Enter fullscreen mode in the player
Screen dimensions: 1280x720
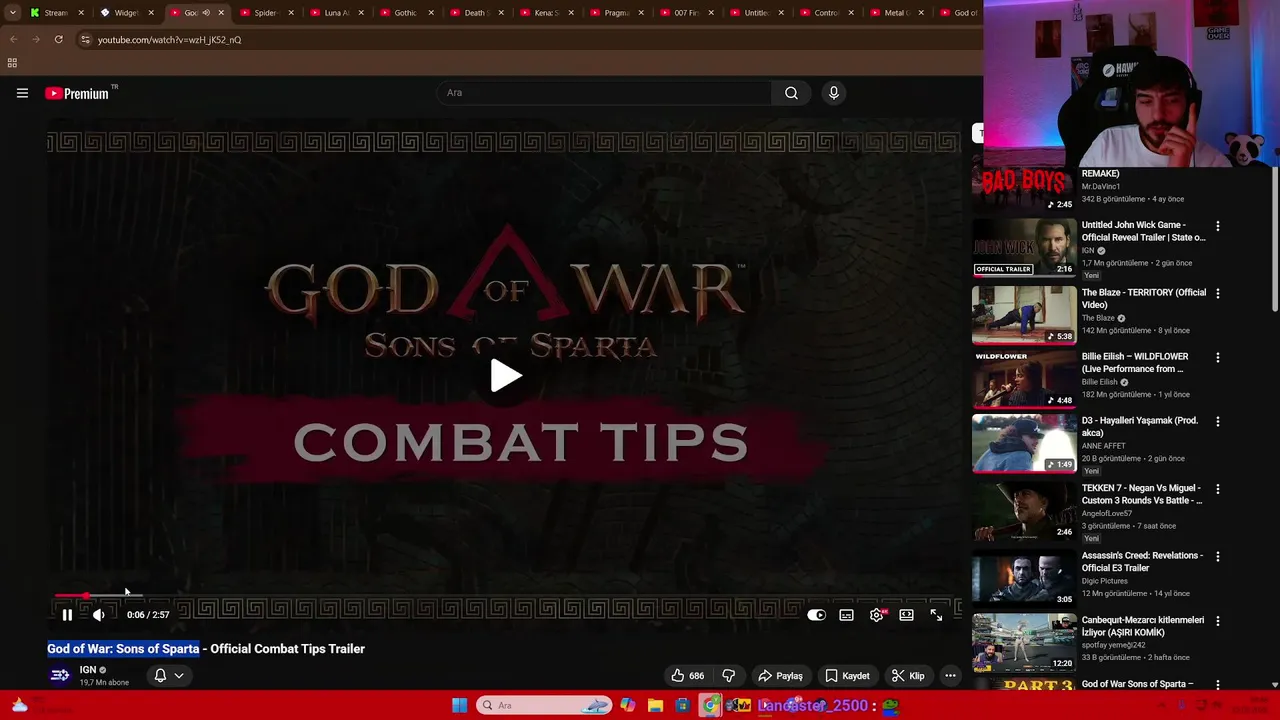[936, 615]
